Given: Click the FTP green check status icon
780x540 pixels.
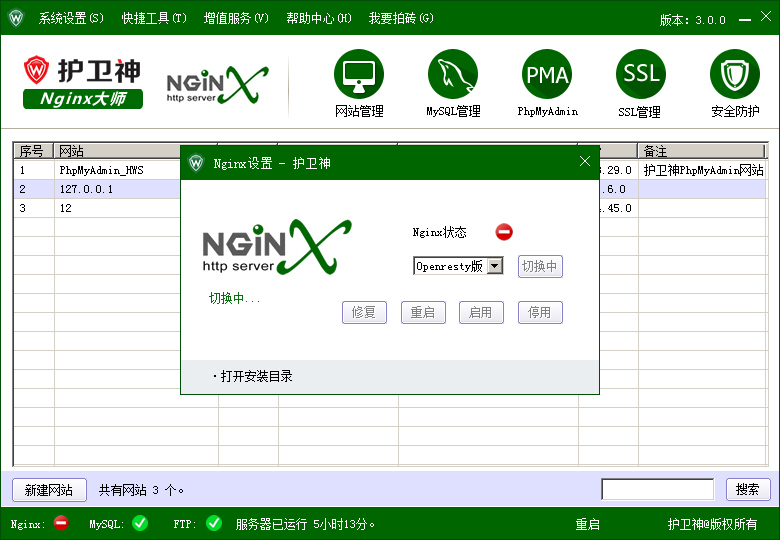Looking at the screenshot, I should tap(214, 523).
